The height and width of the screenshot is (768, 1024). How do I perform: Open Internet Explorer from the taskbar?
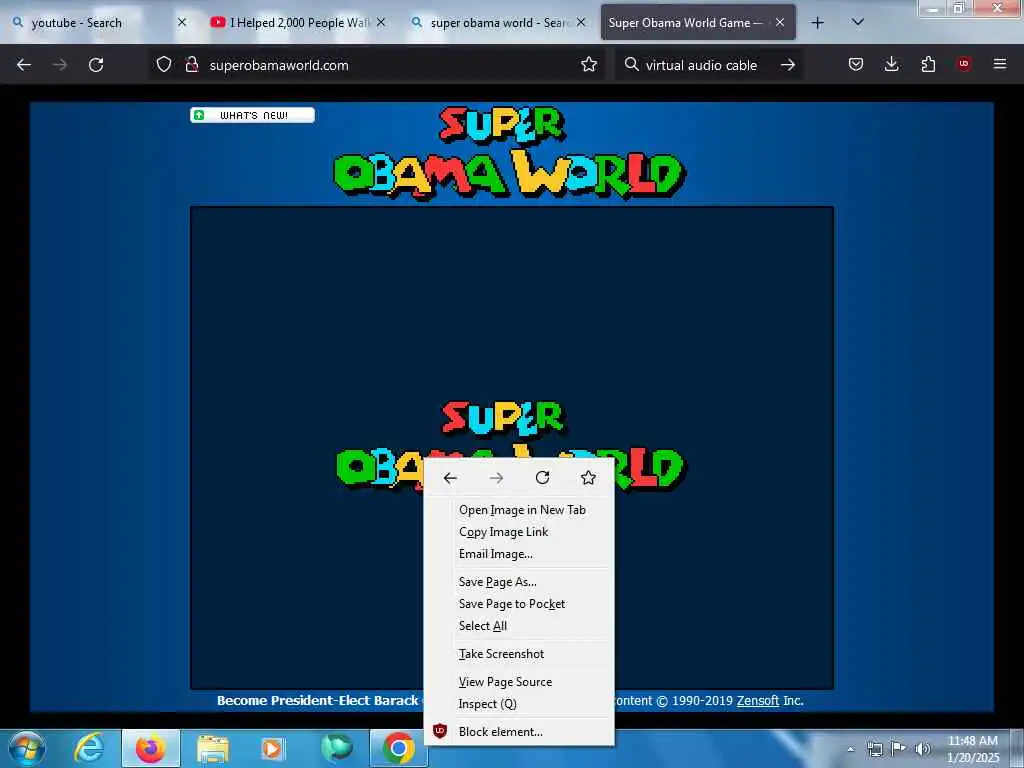(x=89, y=748)
